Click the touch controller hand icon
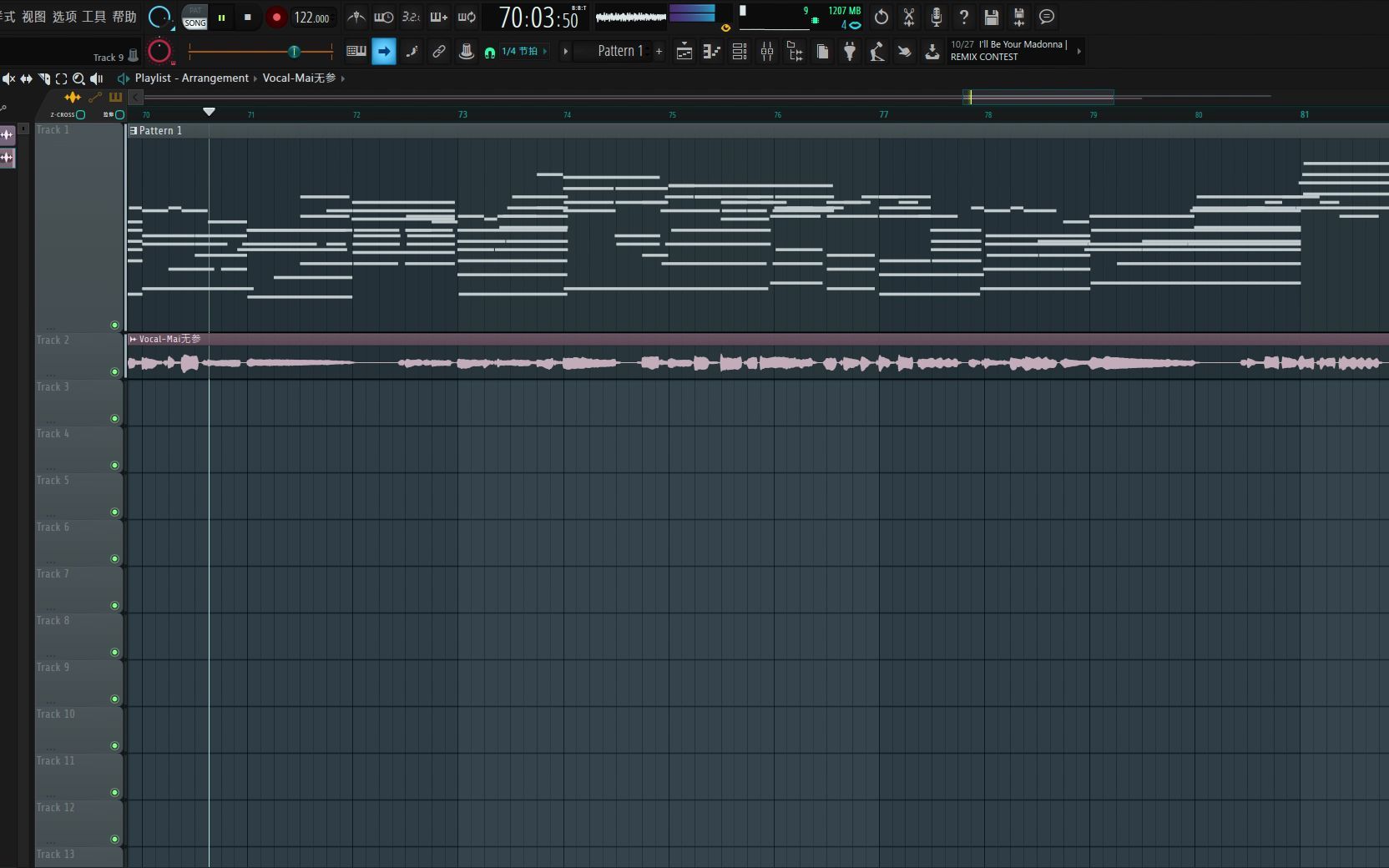Image resolution: width=1389 pixels, height=868 pixels. point(905,52)
